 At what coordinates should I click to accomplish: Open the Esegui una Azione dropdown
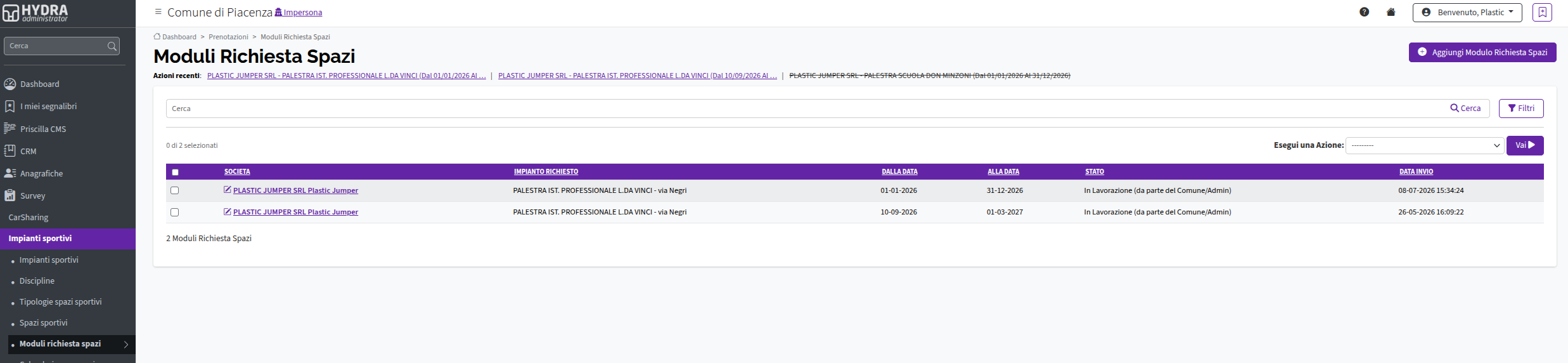(1425, 145)
